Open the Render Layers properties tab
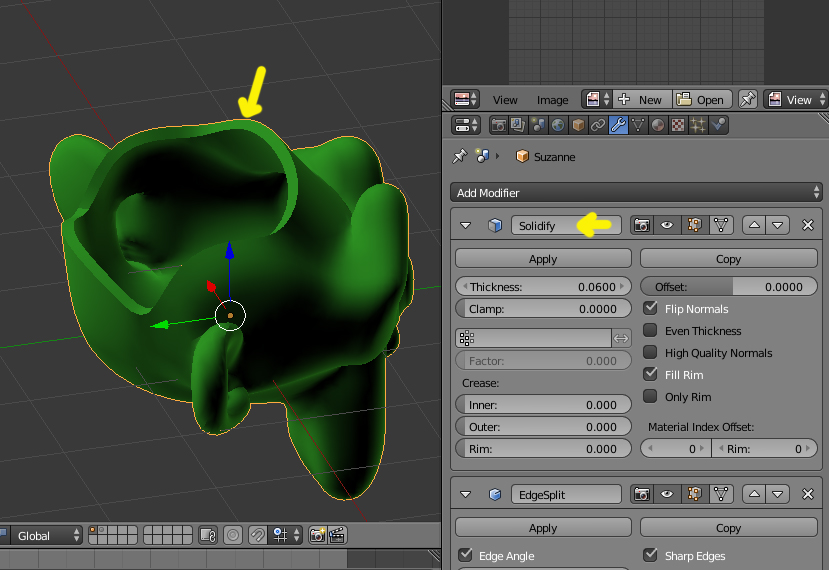The height and width of the screenshot is (570, 829). click(x=518, y=125)
